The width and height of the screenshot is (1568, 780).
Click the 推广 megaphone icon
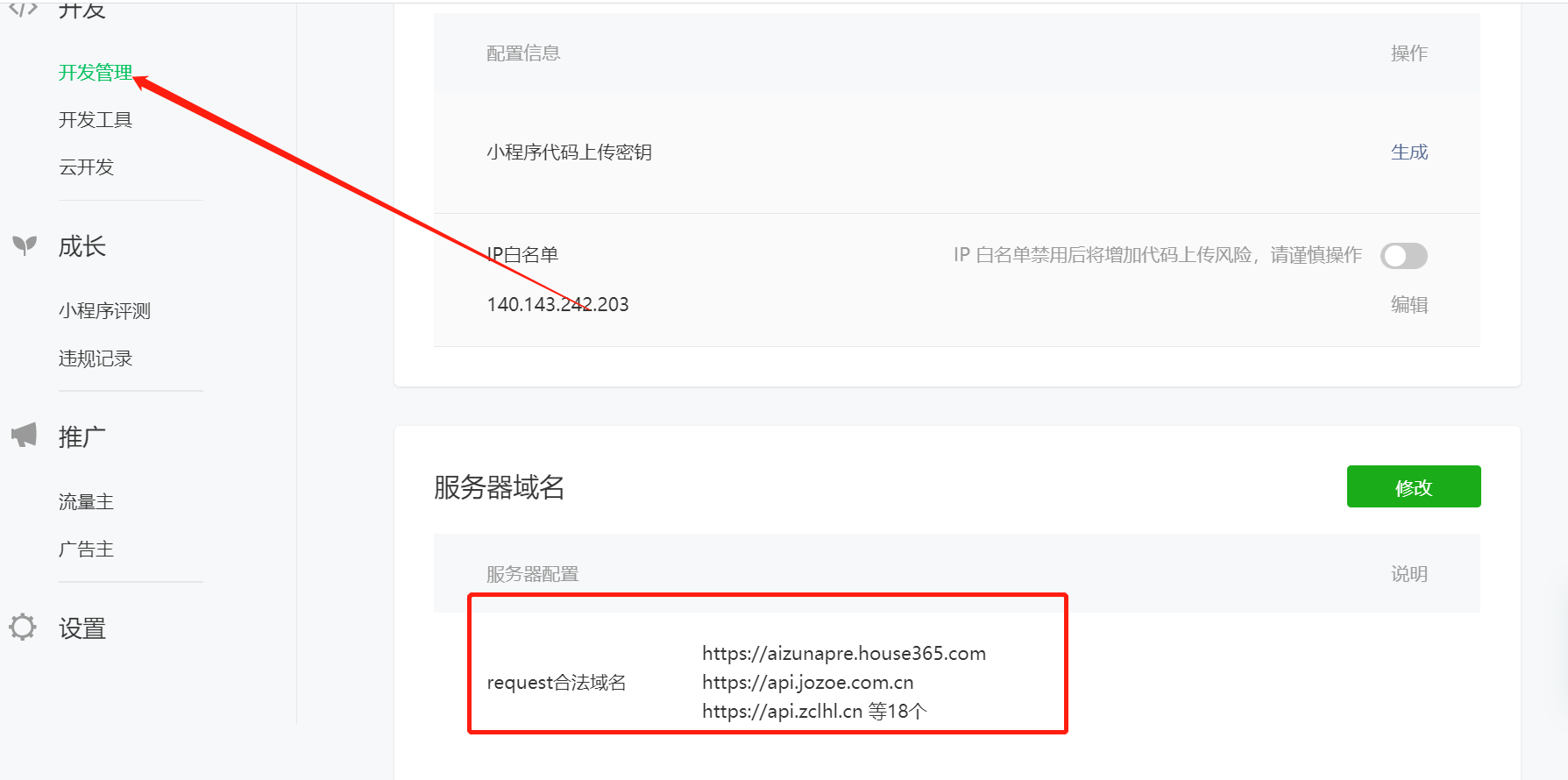(24, 436)
